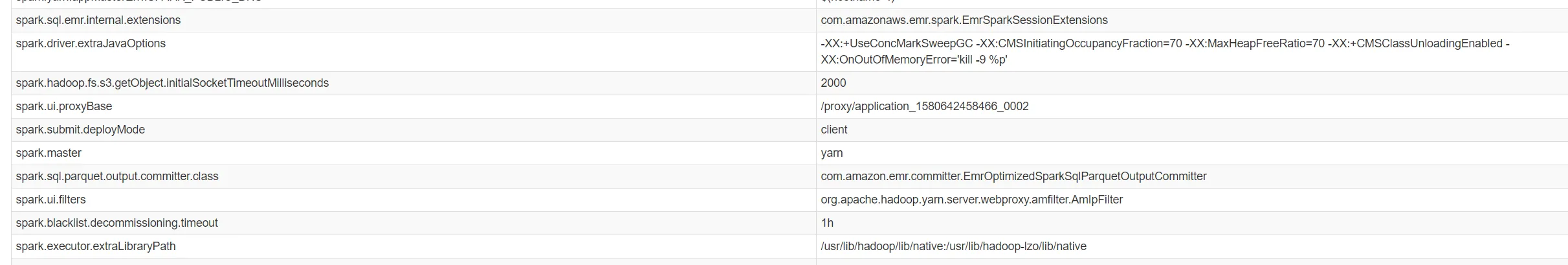Click the spark.submit.deployMode property name

[x=80, y=130]
